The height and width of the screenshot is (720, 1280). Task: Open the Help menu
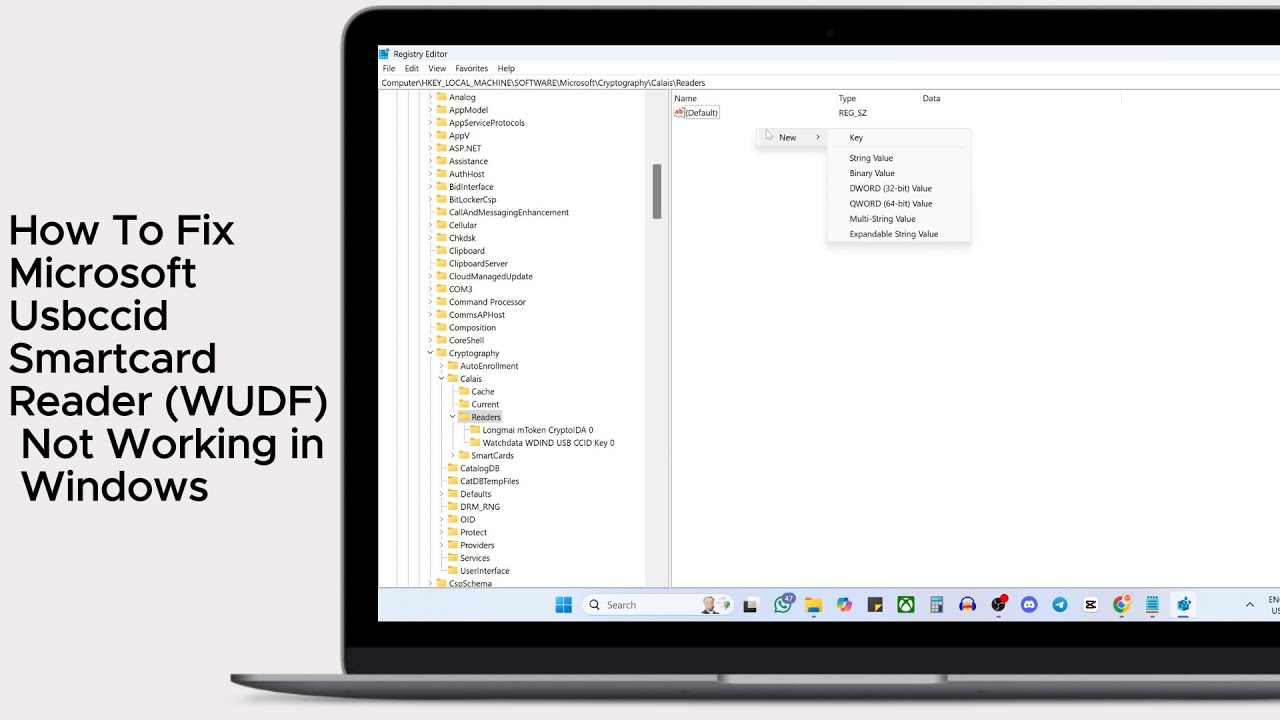(506, 69)
